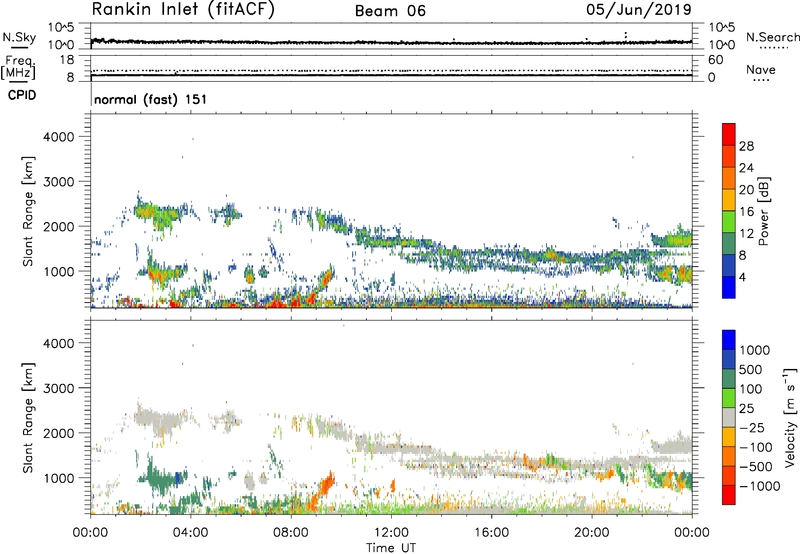Click the 'Velocity [m s-1]' color bar label
This screenshot has width=800, height=554.
[789, 416]
